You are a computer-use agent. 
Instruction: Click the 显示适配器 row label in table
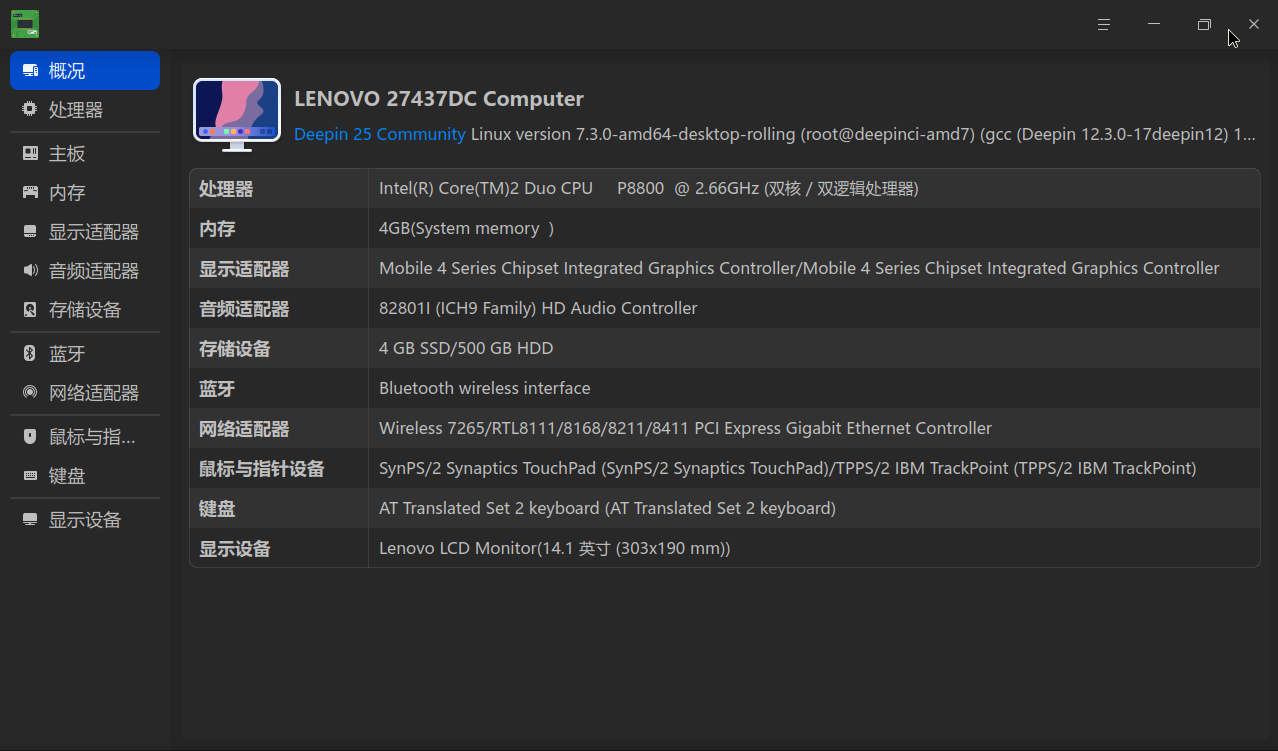pos(244,269)
